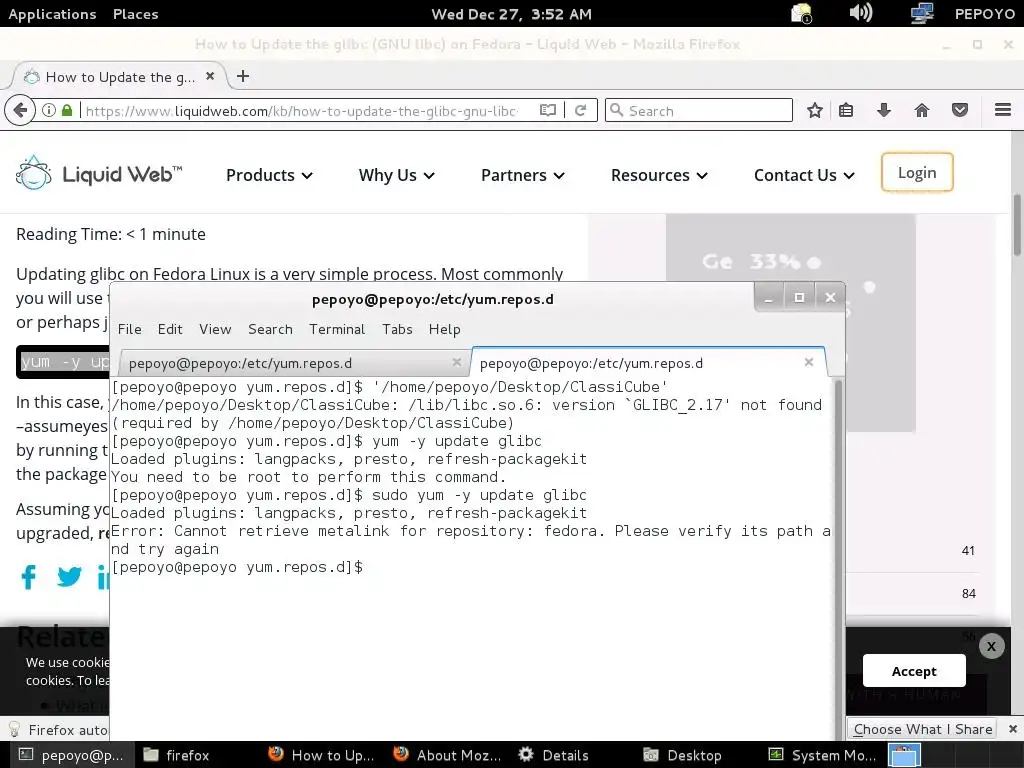Share the article on Facebook icon
The width and height of the screenshot is (1024, 768).
(x=28, y=577)
